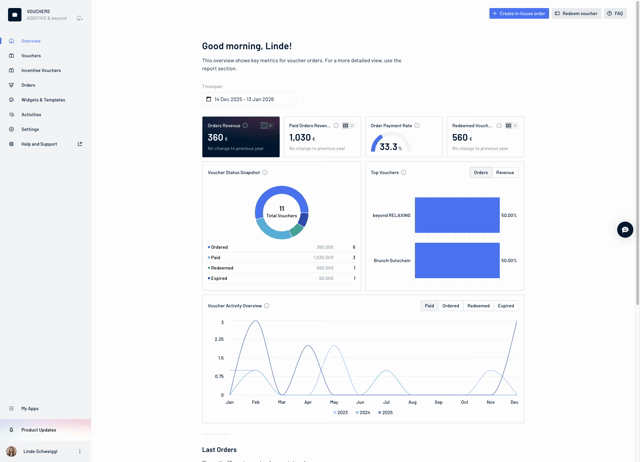Click the Voucher Status Snapshot info icon
Image resolution: width=640 pixels, height=462 pixels.
click(265, 172)
